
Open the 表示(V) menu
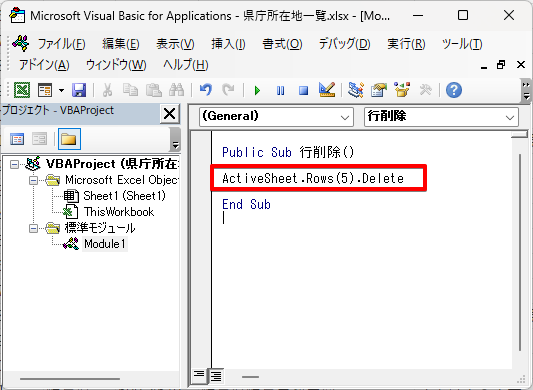coord(175,44)
